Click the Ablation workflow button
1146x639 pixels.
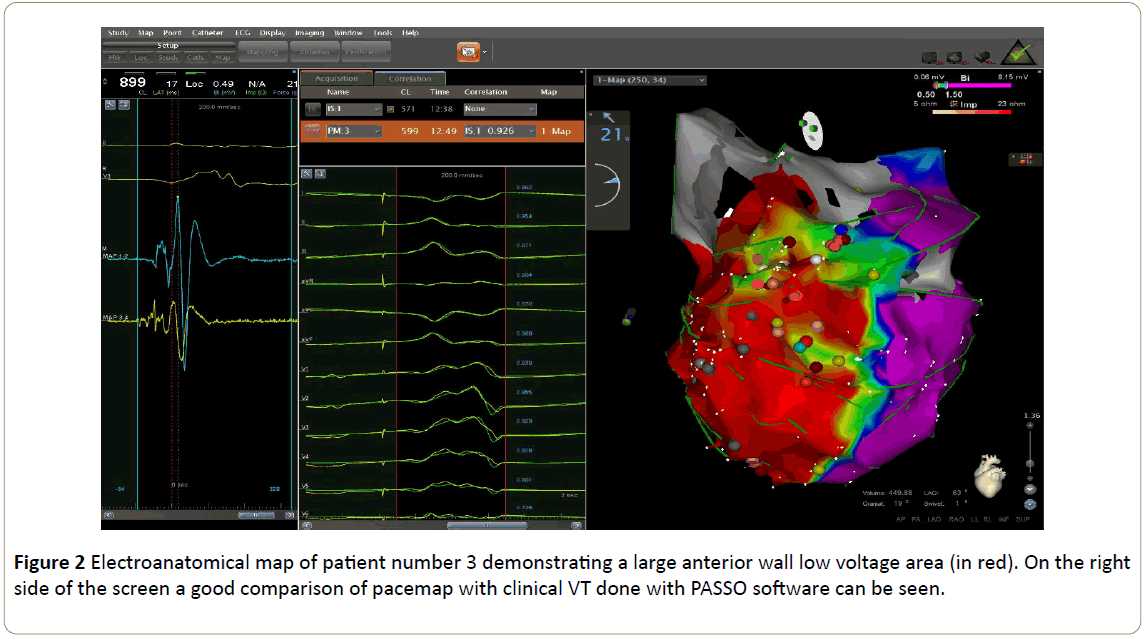pyautogui.click(x=313, y=51)
